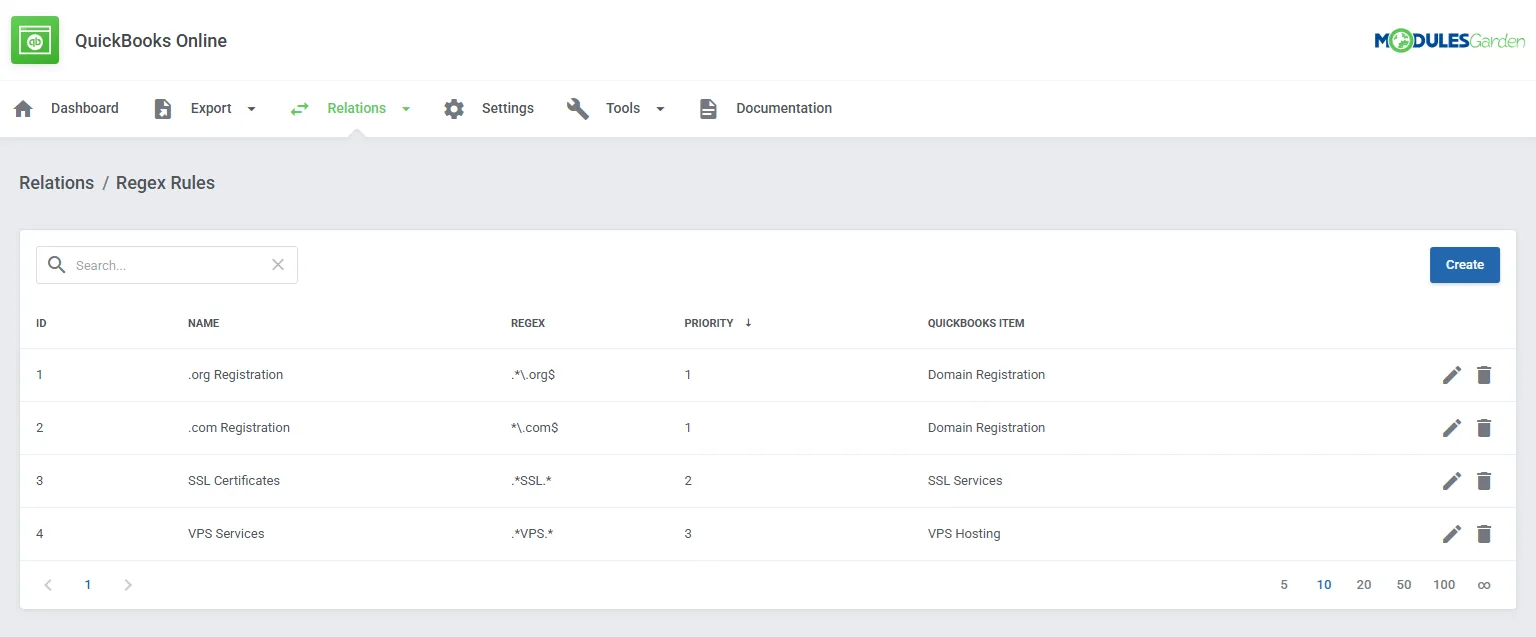Click the Search input field
Screen dimensions: 1536x637
[x=167, y=265]
